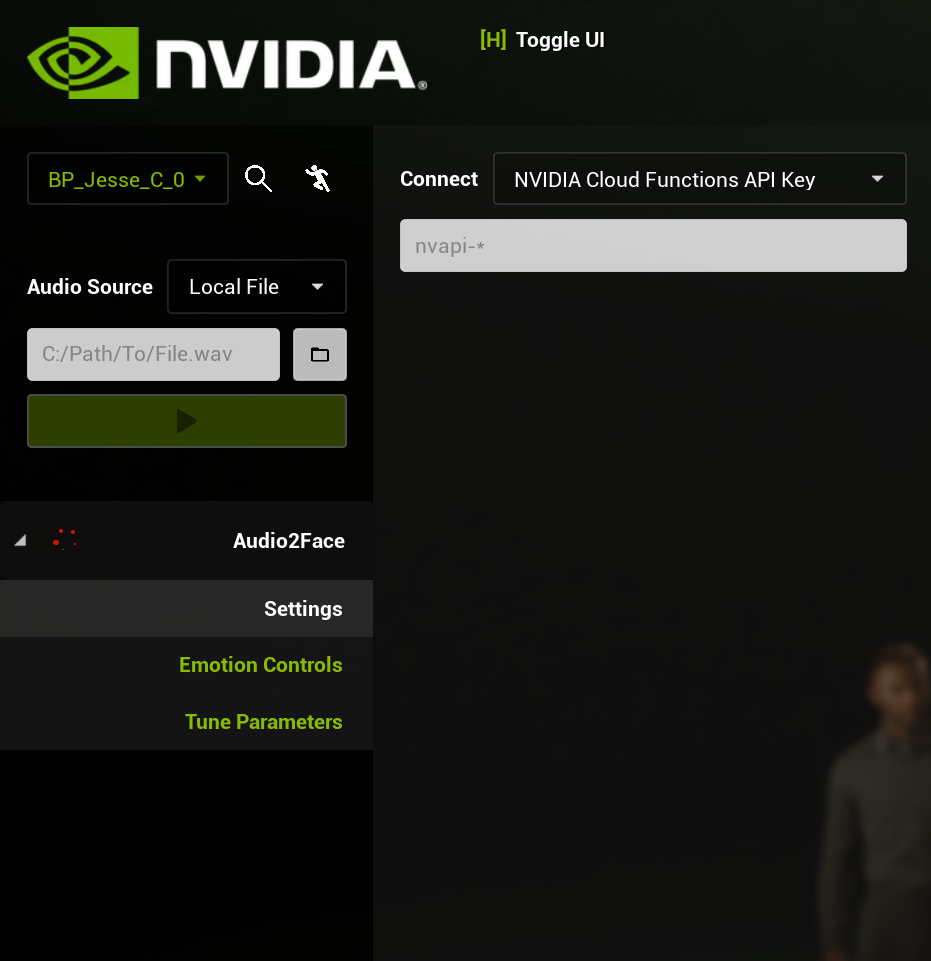The image size is (931, 961).
Task: Click the [H] hotkey hint
Action: [x=493, y=40]
